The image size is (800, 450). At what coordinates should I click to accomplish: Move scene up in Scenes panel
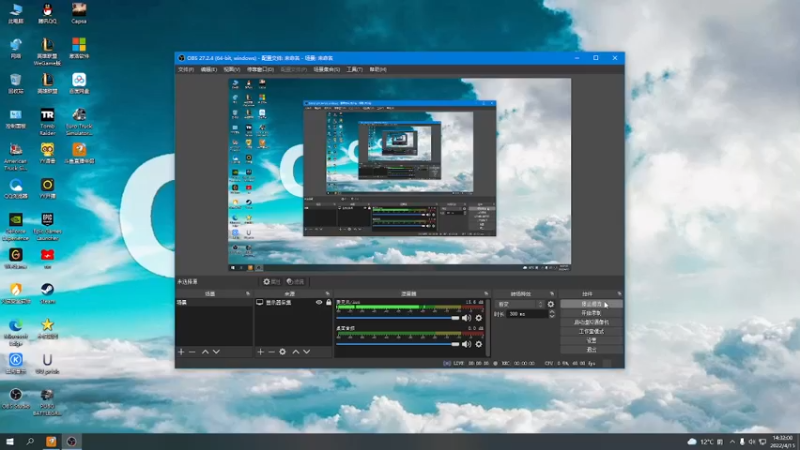[205, 352]
